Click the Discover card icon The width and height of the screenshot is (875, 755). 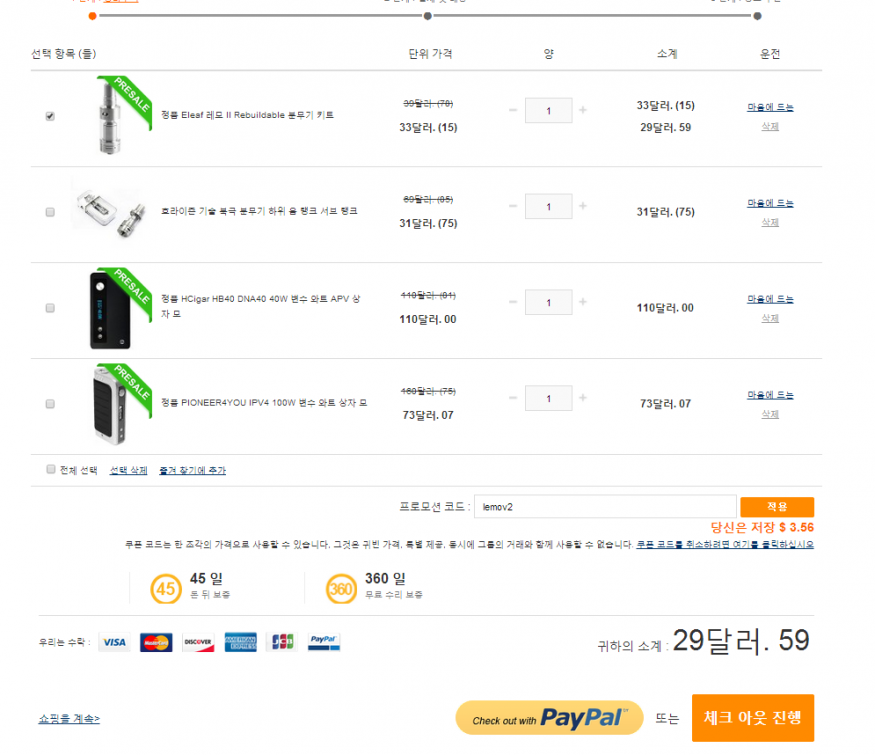(x=198, y=642)
